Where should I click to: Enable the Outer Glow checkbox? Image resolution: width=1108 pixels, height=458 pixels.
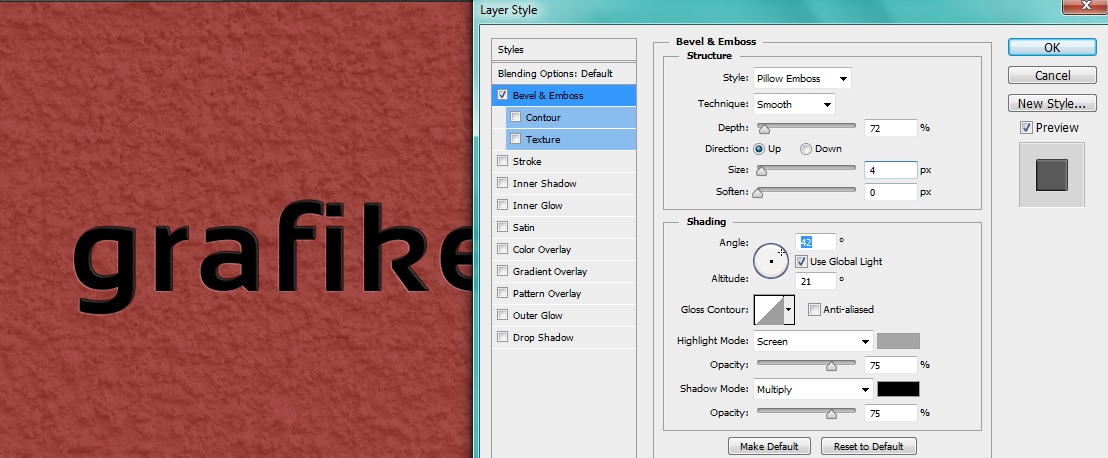(x=502, y=315)
